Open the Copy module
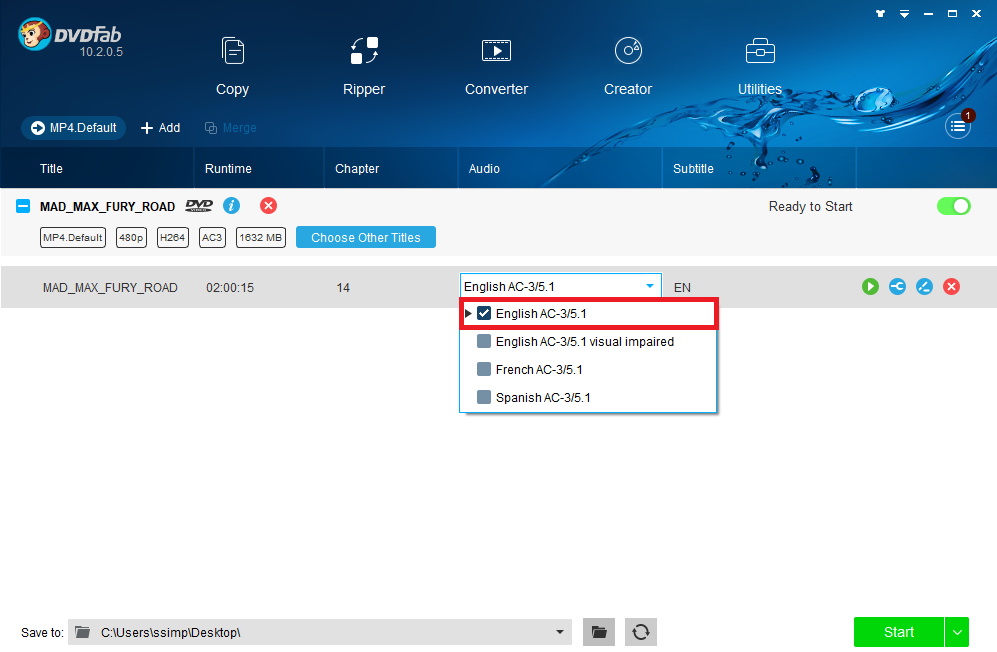997x652 pixels. pos(232,66)
